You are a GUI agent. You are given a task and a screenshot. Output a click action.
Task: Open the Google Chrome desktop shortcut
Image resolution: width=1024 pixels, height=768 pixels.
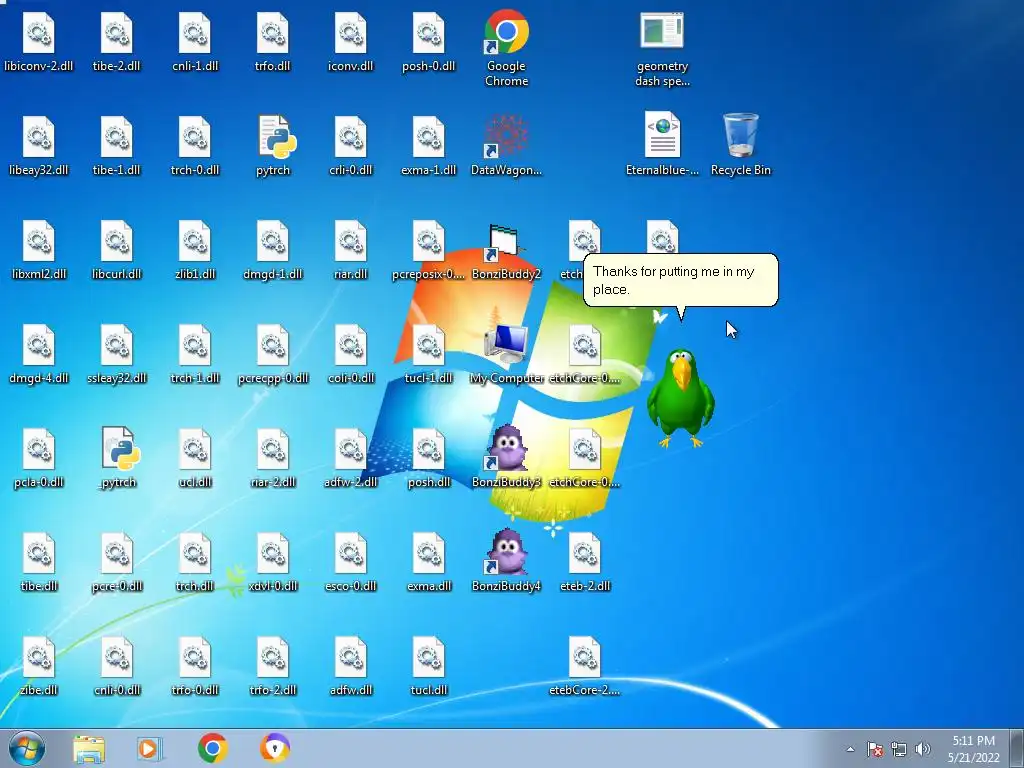click(506, 47)
